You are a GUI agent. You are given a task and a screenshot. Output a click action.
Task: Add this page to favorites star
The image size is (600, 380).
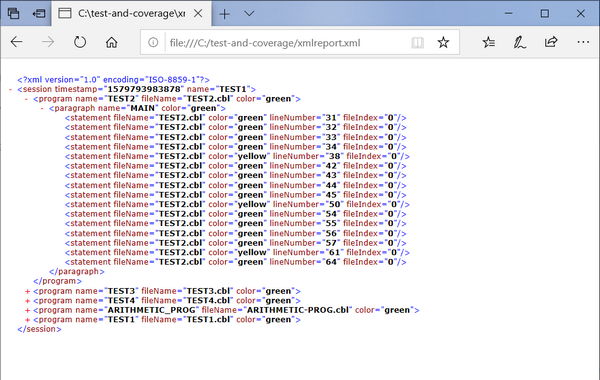[x=443, y=42]
